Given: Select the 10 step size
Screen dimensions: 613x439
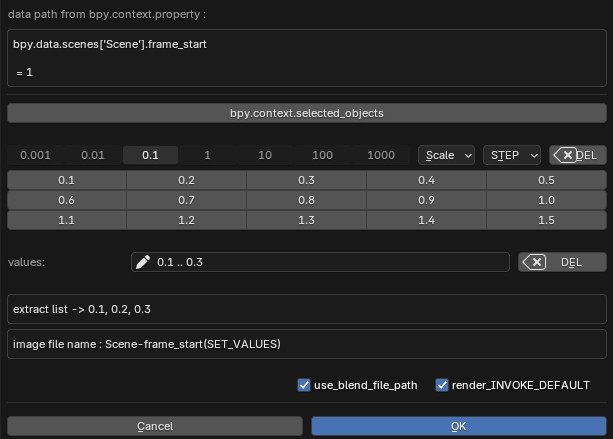Looking at the screenshot, I should click(265, 155).
